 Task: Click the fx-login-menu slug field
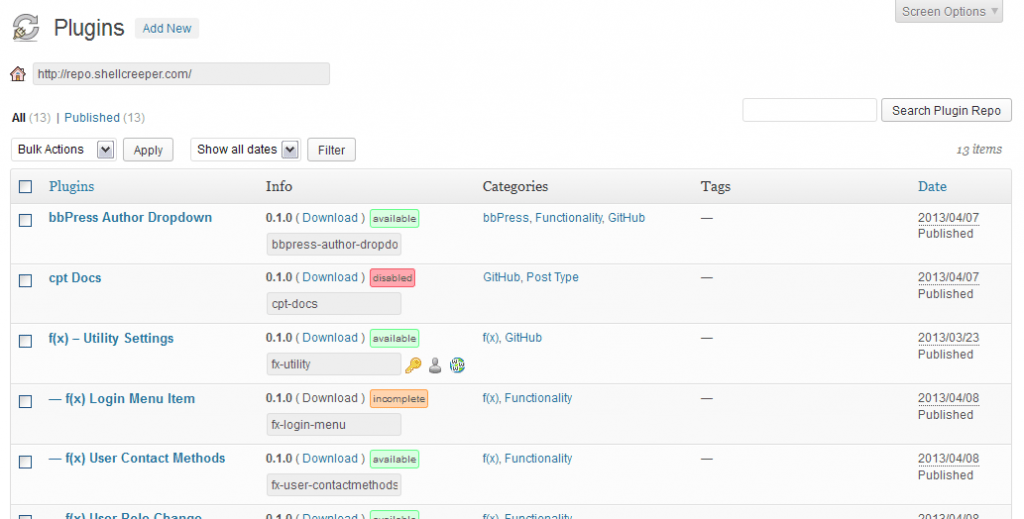[x=334, y=425]
